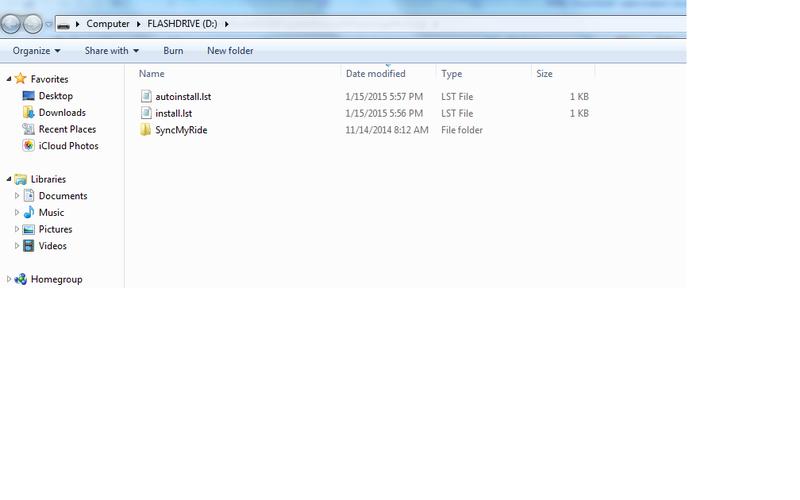The height and width of the screenshot is (500, 800).
Task: Open the Organize menu
Action: click(36, 51)
